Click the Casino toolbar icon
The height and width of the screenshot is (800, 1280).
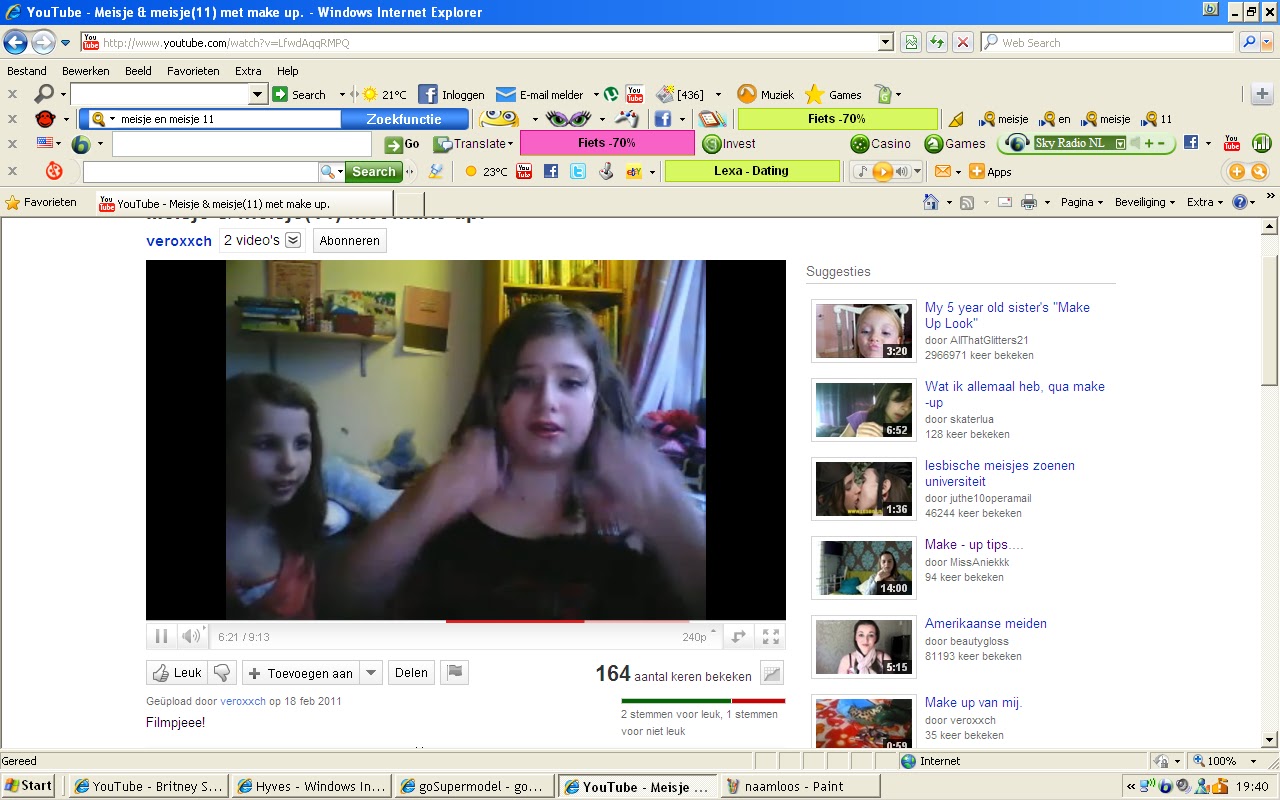click(x=881, y=144)
